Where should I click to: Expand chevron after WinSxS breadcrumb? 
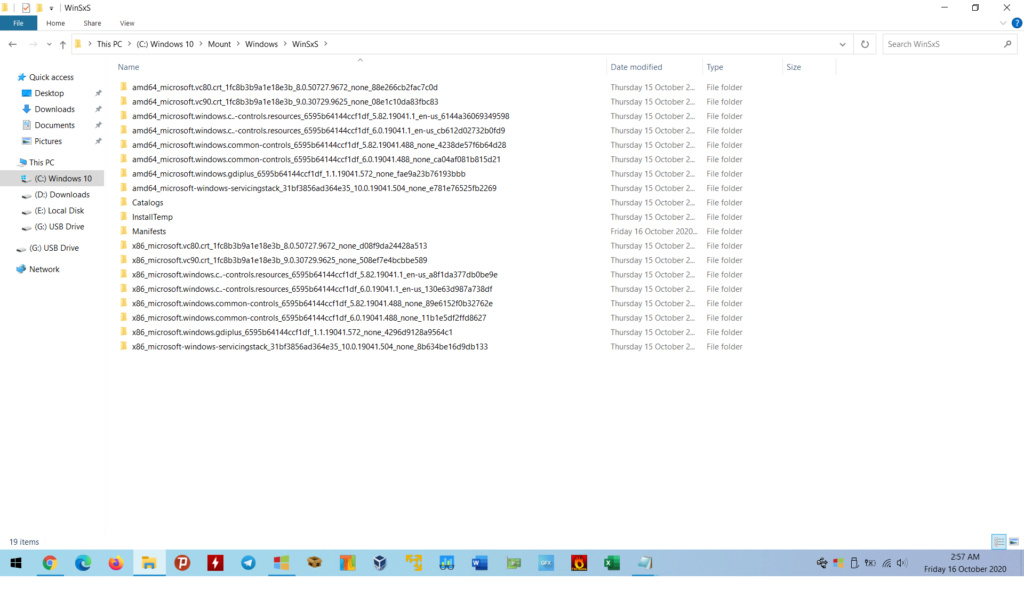coord(326,44)
